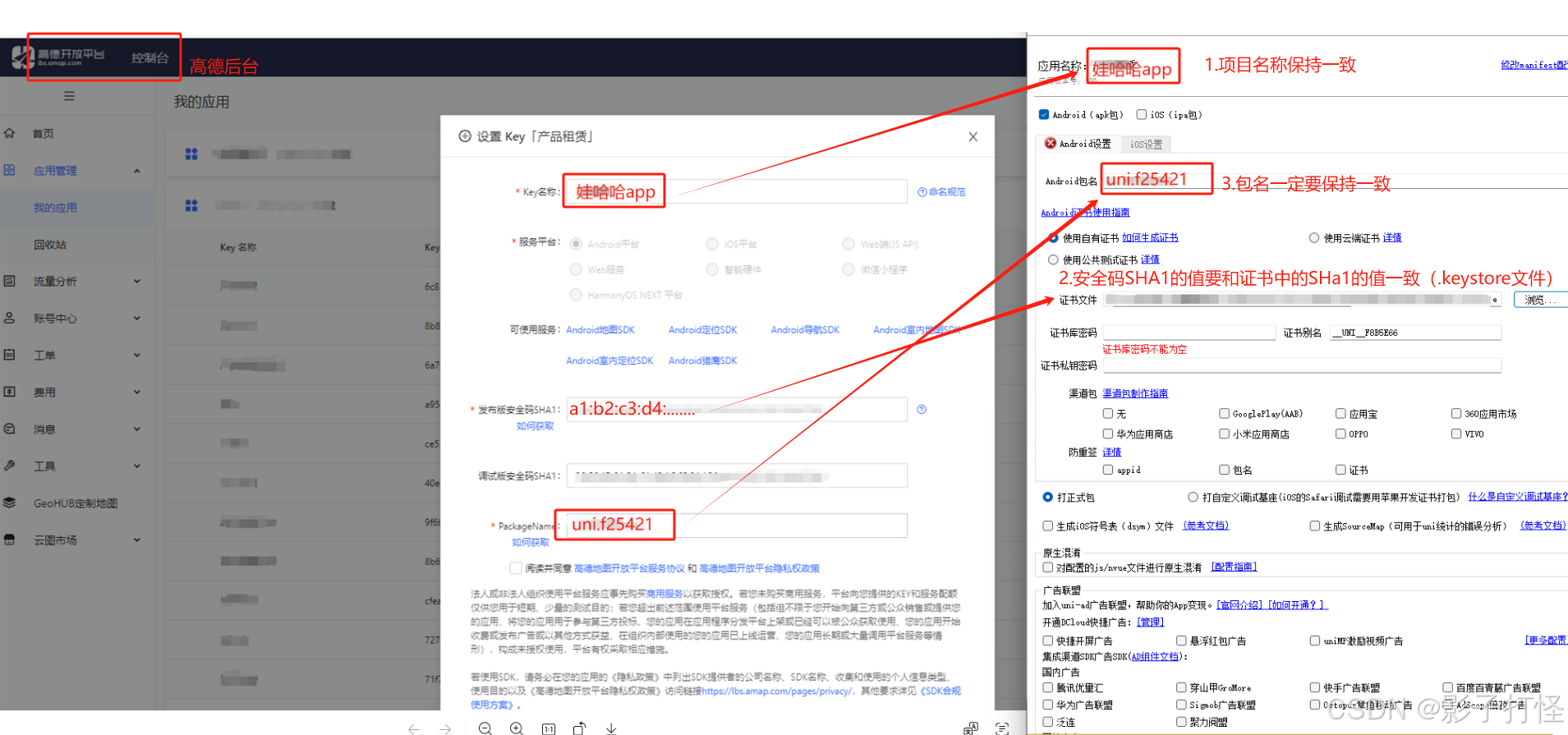Click the rotate image icon

580,728
